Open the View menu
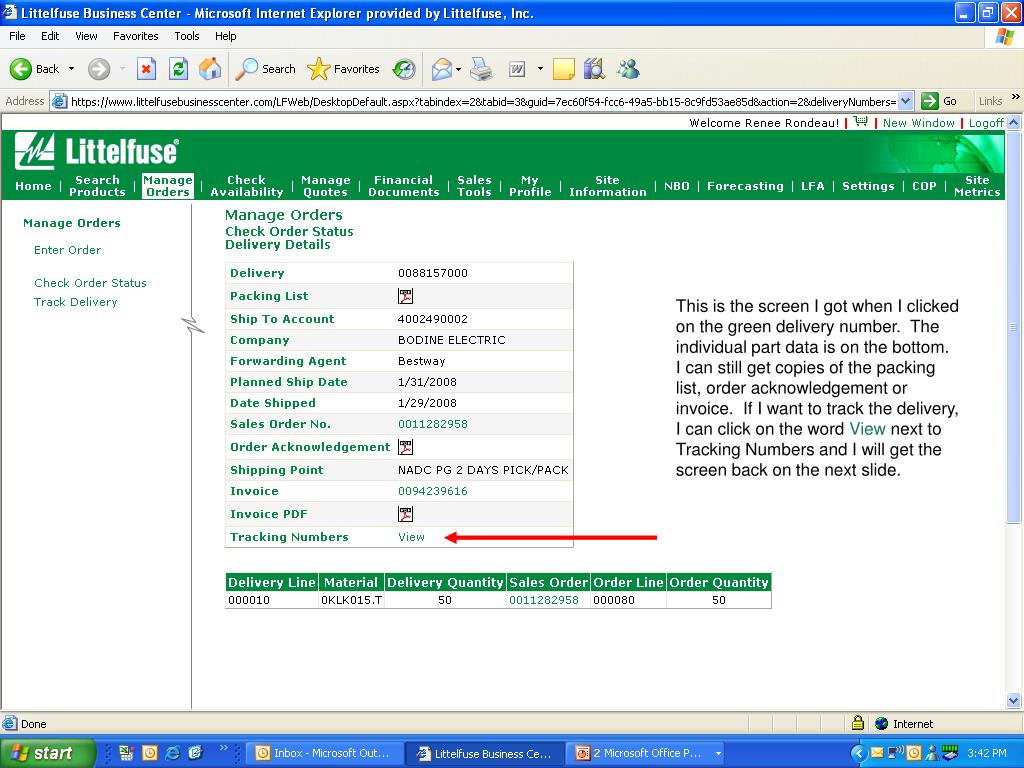This screenshot has height=768, width=1024. click(x=86, y=36)
